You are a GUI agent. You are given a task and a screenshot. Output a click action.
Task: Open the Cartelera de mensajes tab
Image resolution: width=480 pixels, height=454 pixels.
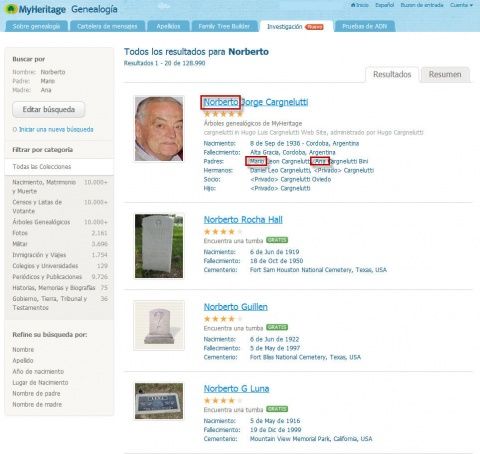[107, 26]
